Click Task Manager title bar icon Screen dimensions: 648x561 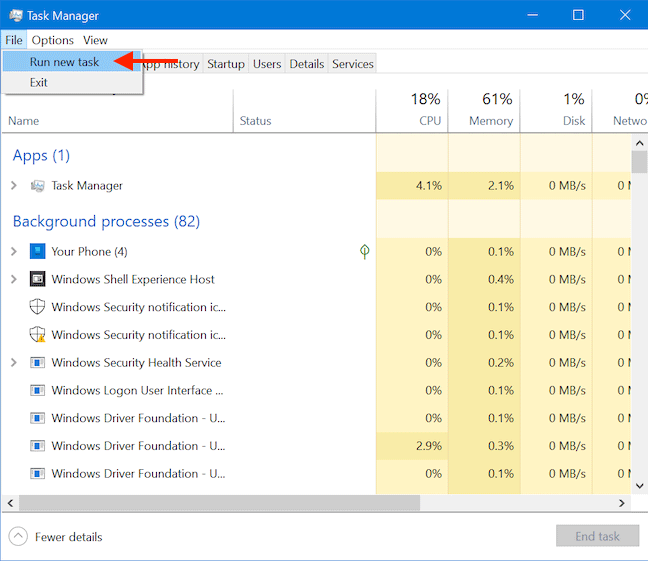pyautogui.click(x=16, y=15)
